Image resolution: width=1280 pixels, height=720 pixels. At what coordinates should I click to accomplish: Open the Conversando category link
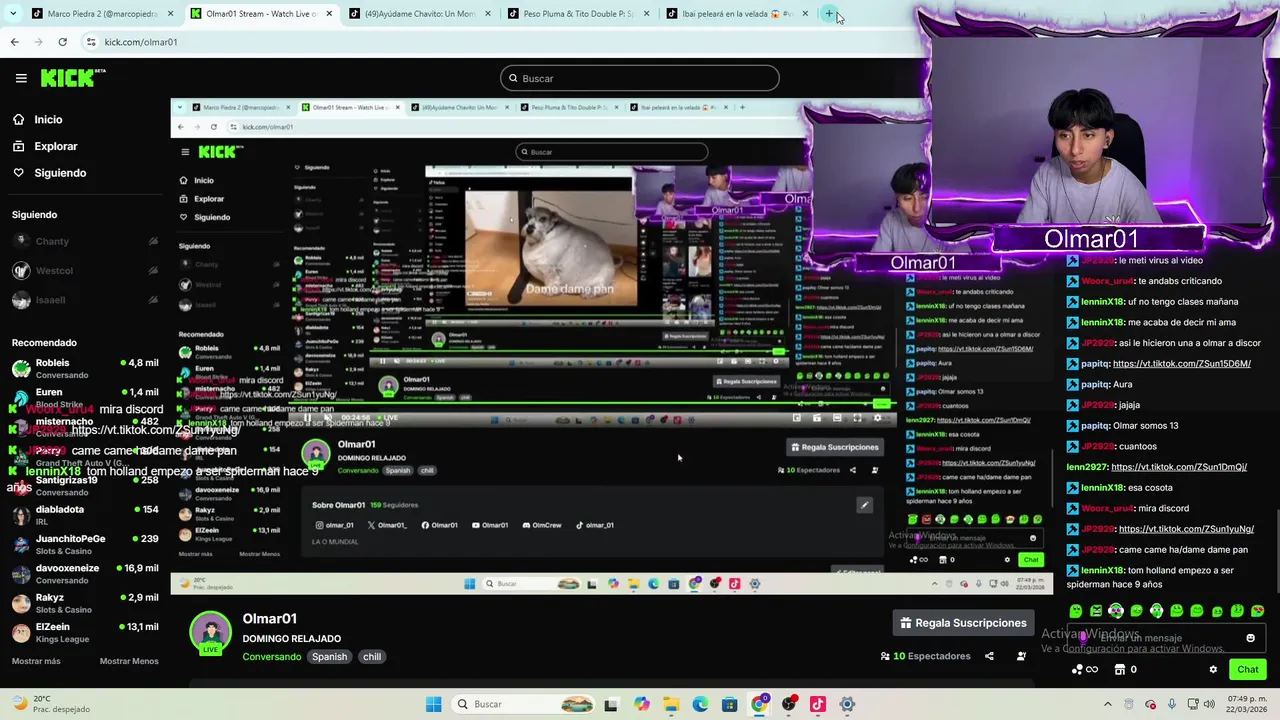tap(271, 657)
